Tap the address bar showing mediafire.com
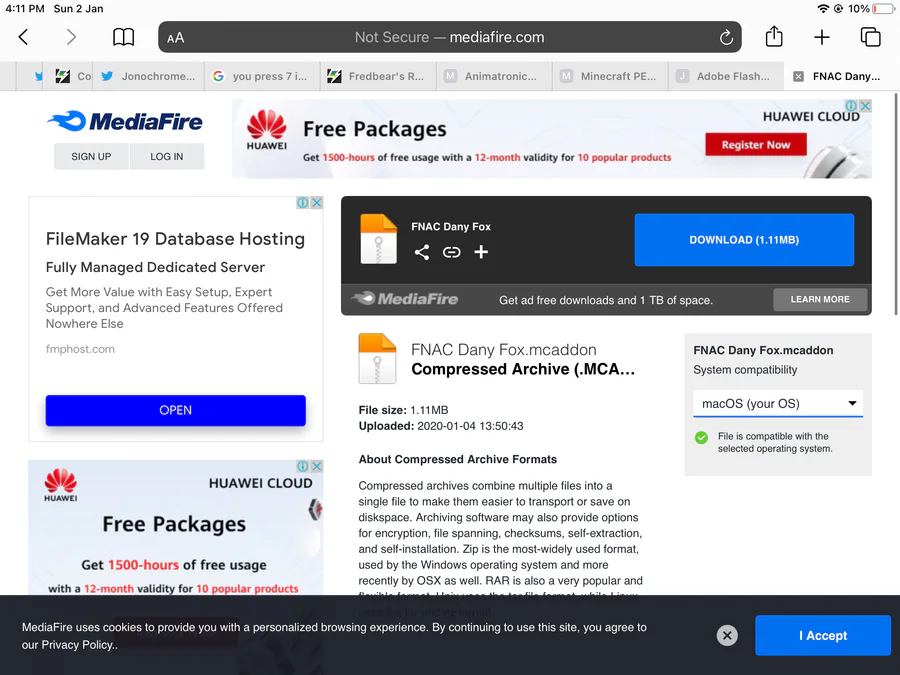Screen dimensions: 900x675 coord(449,37)
